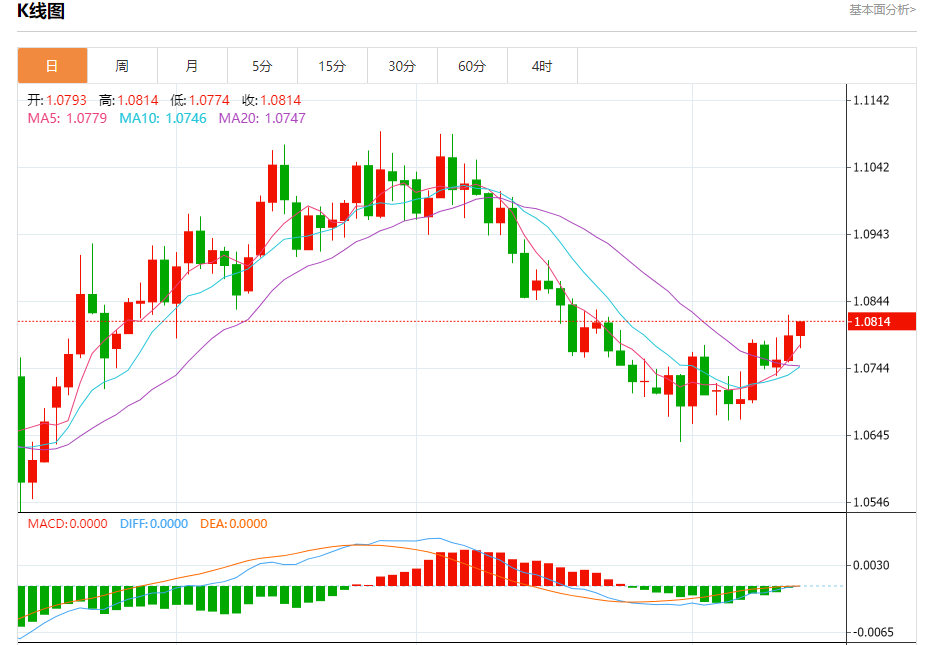Viewport: 926px width, 645px height.
Task: Click the latest red candlestick
Action: [x=800, y=328]
